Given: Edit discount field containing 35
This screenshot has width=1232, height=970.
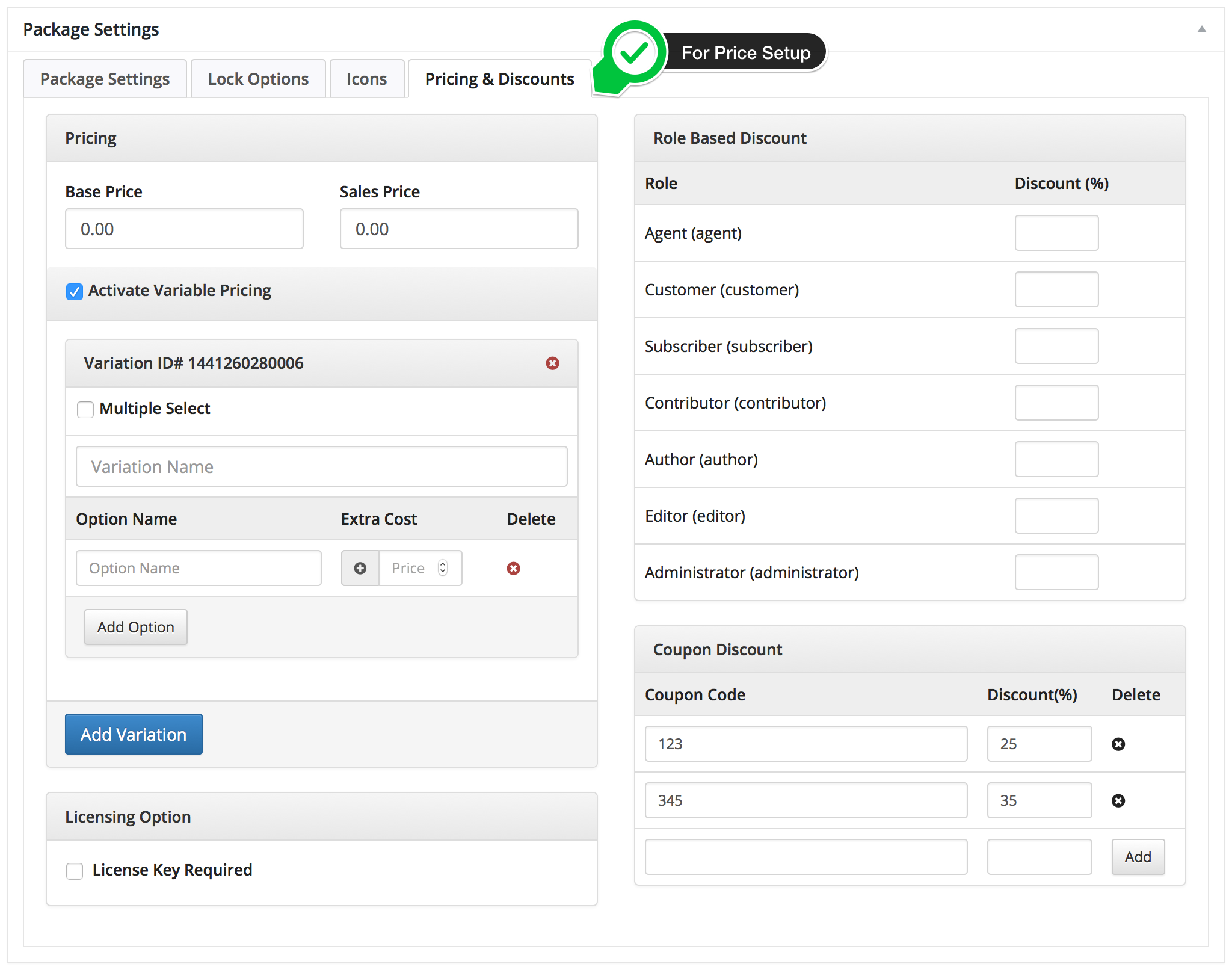Looking at the screenshot, I should [x=1039, y=800].
